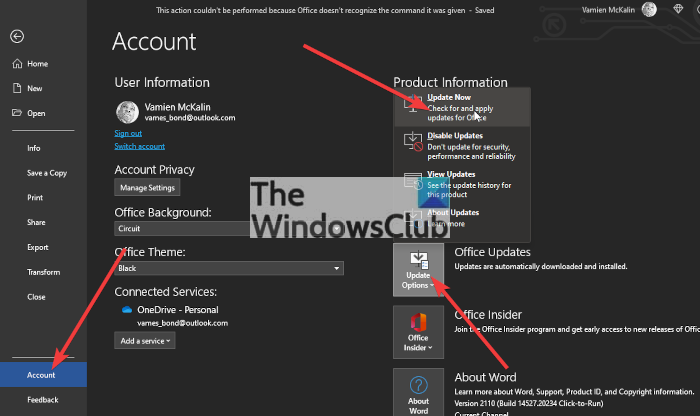The width and height of the screenshot is (700, 416).
Task: Choose Disable Updates from the menu
Action: click(x=462, y=146)
